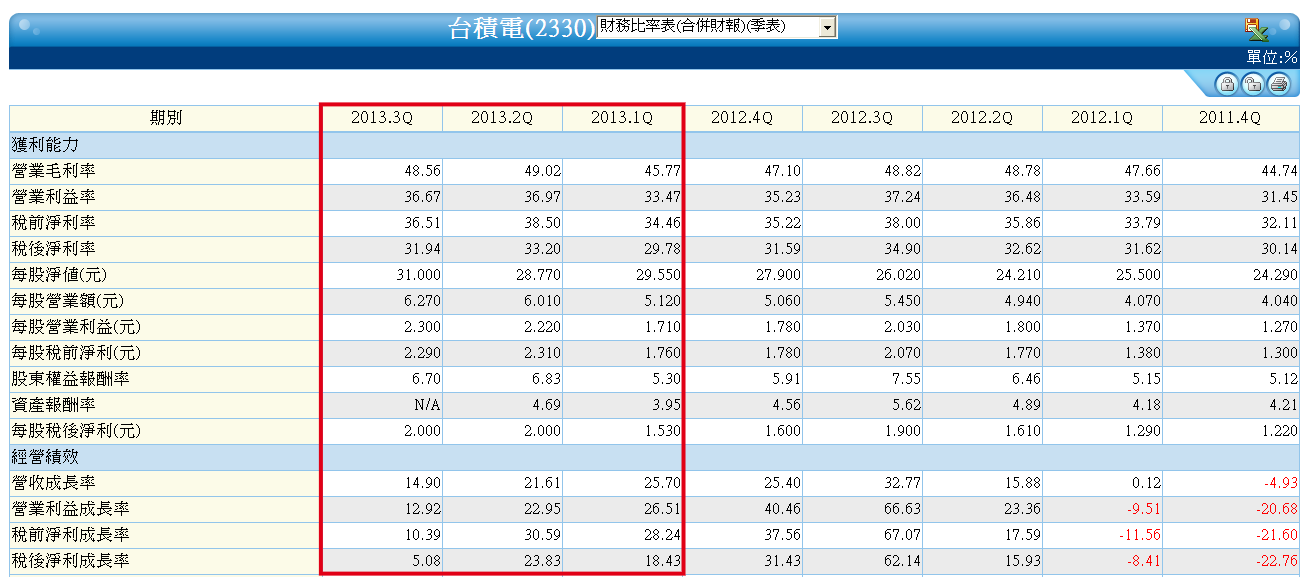Select the 2013.1Q column header
This screenshot has height=577, width=1312.
click(x=622, y=118)
